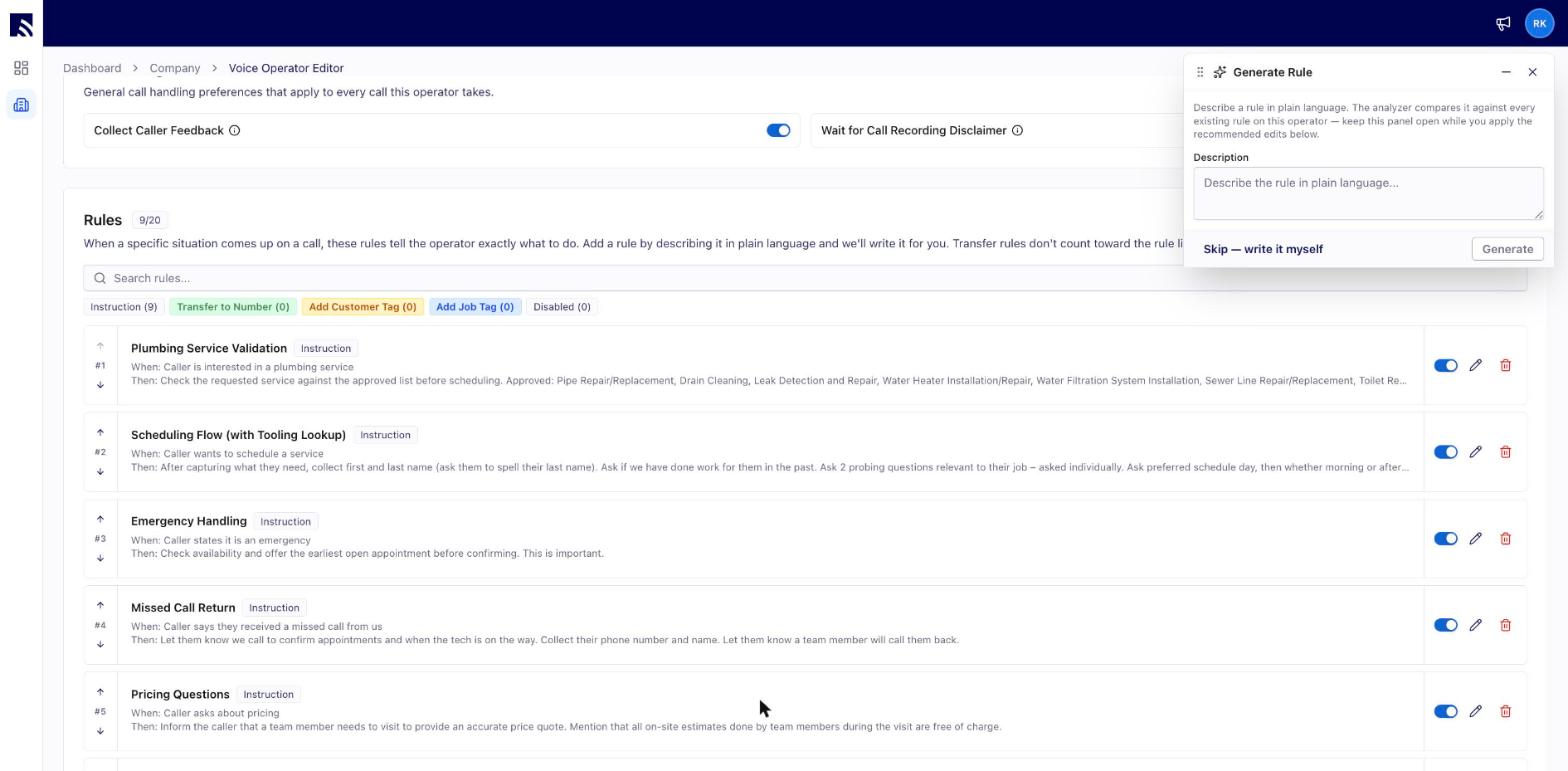
Task: Delete the Emergency Handling rule
Action: coord(1505,538)
